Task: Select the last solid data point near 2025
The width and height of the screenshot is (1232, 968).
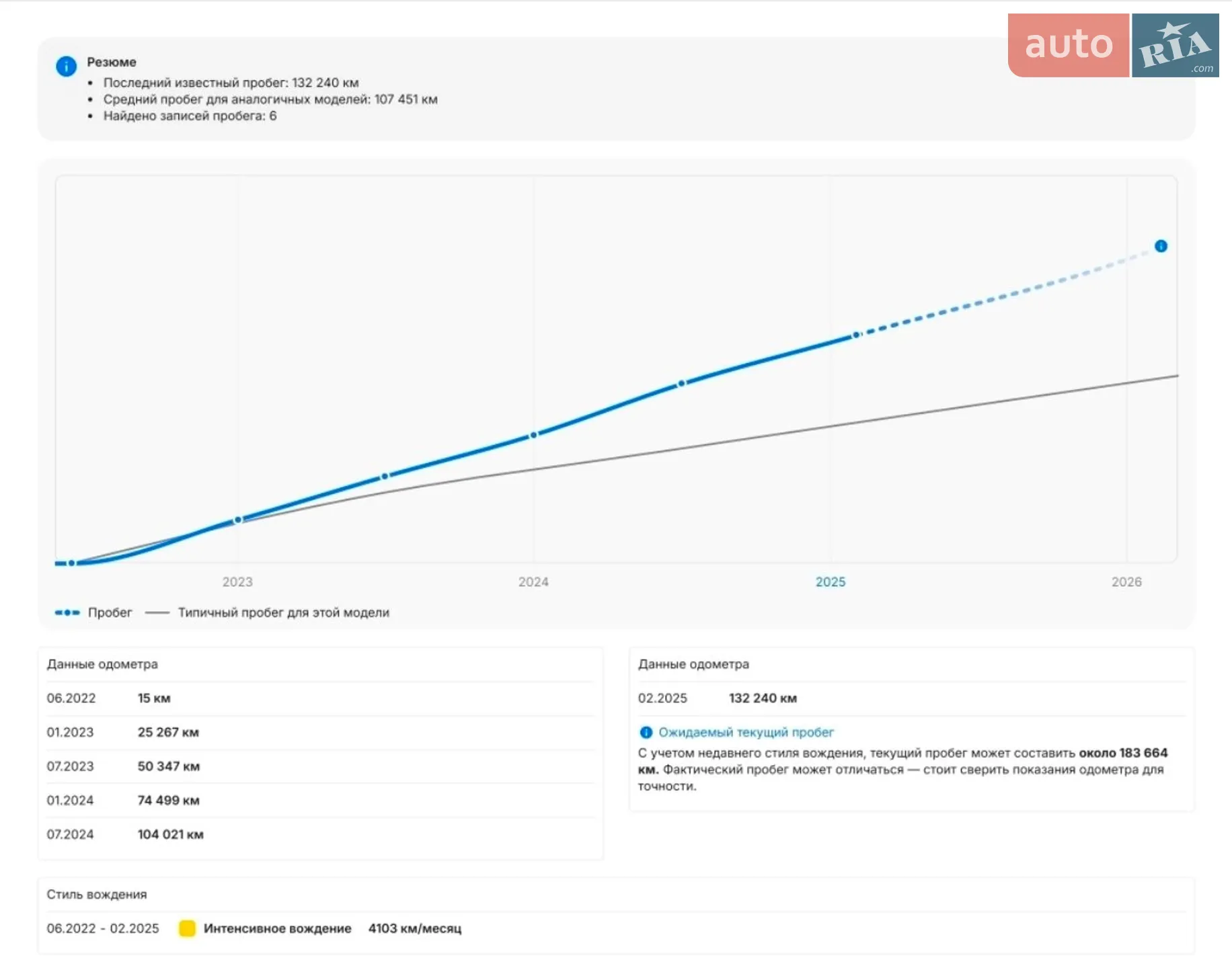Action: (856, 335)
